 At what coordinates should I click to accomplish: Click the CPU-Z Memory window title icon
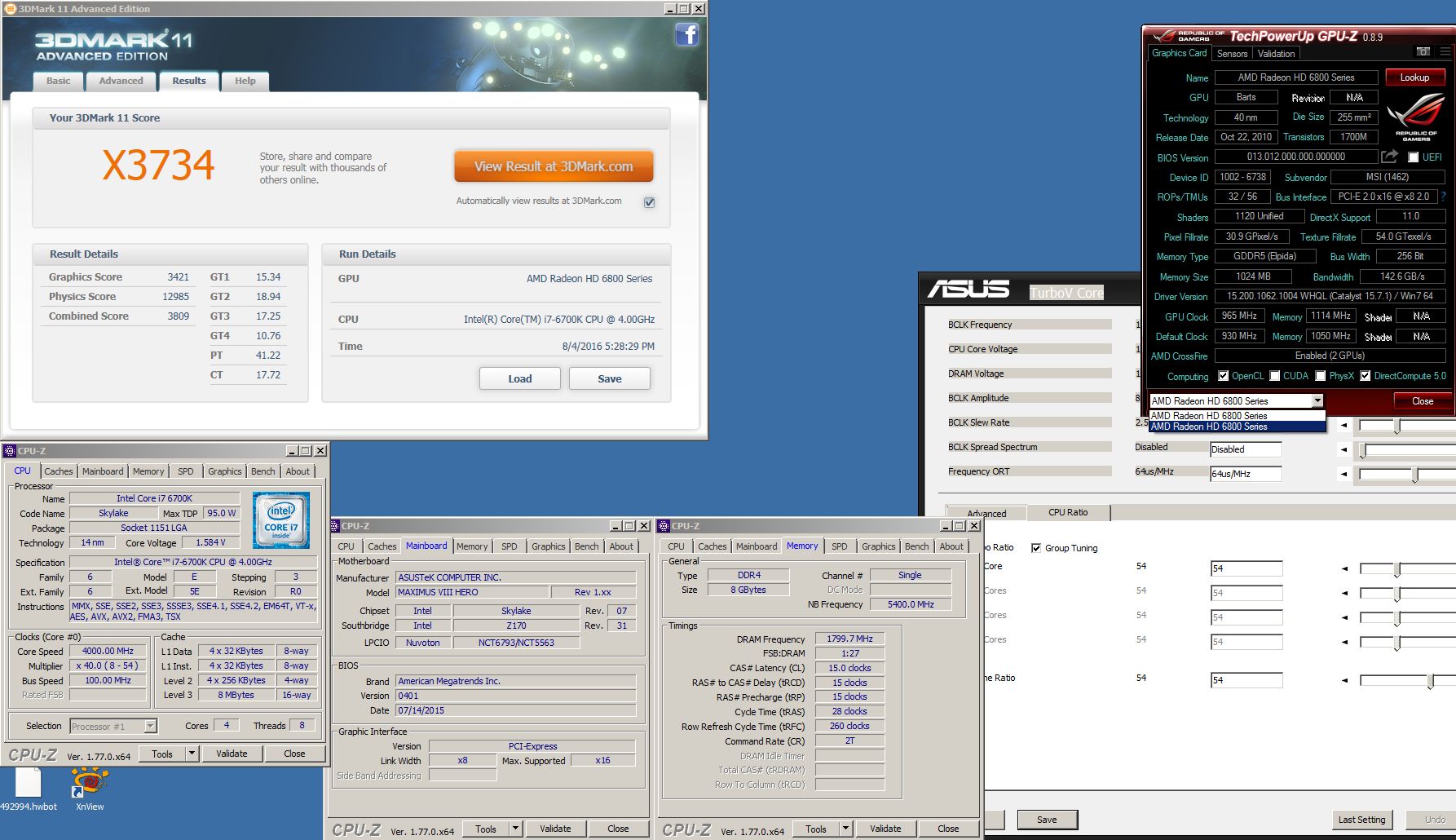[x=664, y=526]
